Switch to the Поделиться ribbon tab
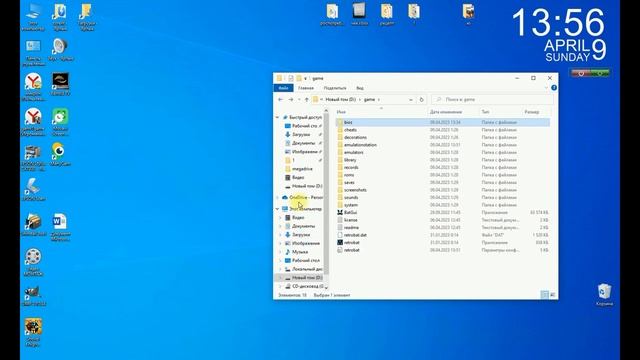Viewport: 640px width, 360px height. point(335,88)
